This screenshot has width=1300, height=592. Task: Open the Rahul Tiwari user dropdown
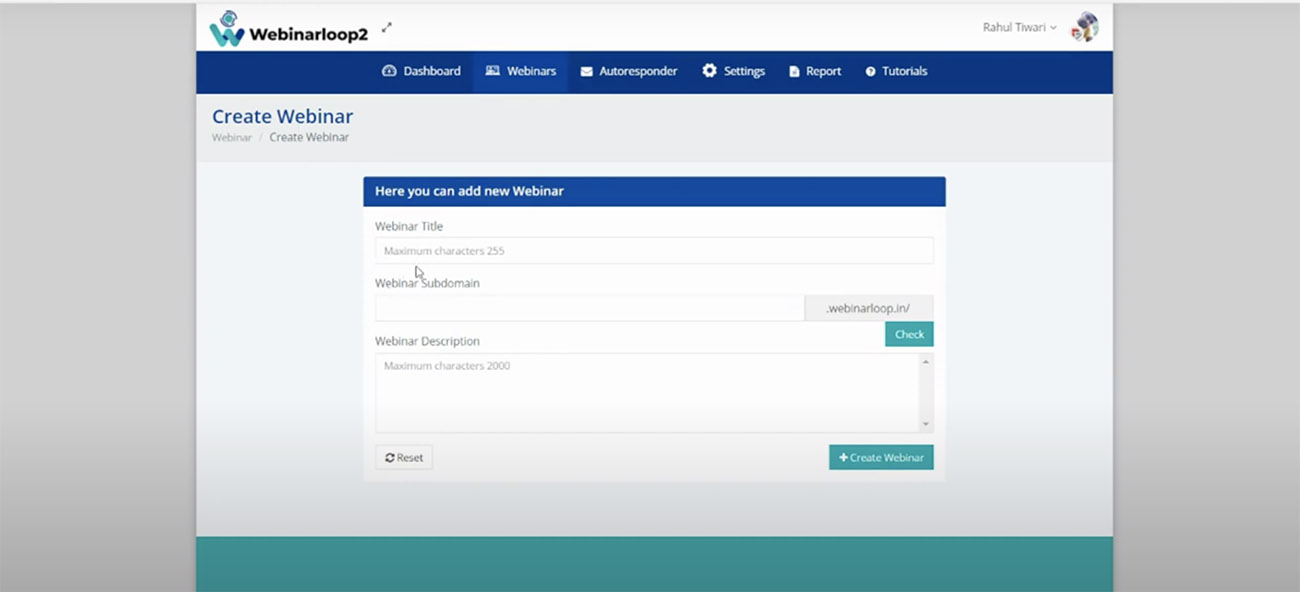(1019, 27)
